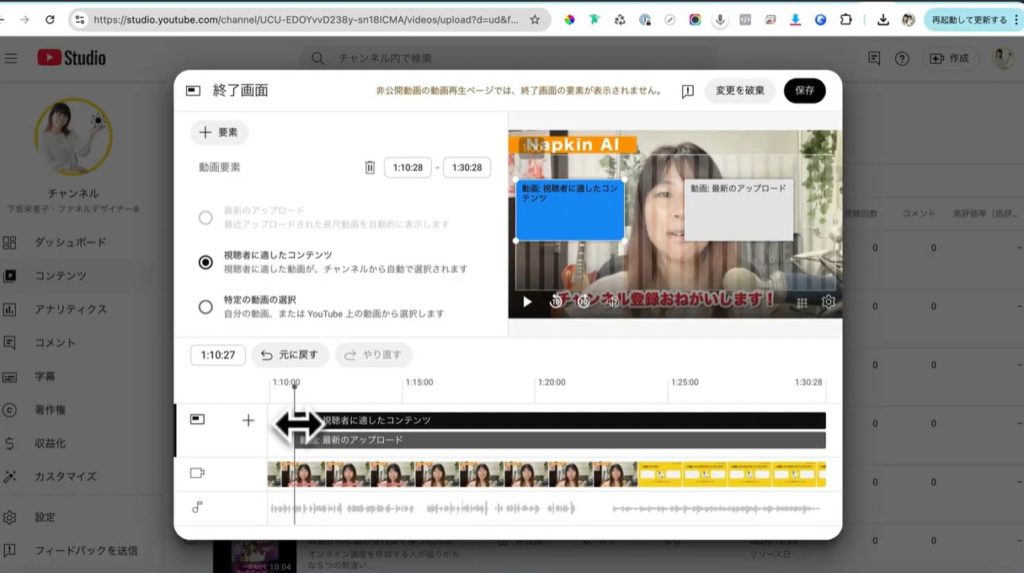
Task: Click the 1:15:00 mark on timeline ruler
Action: click(x=419, y=383)
